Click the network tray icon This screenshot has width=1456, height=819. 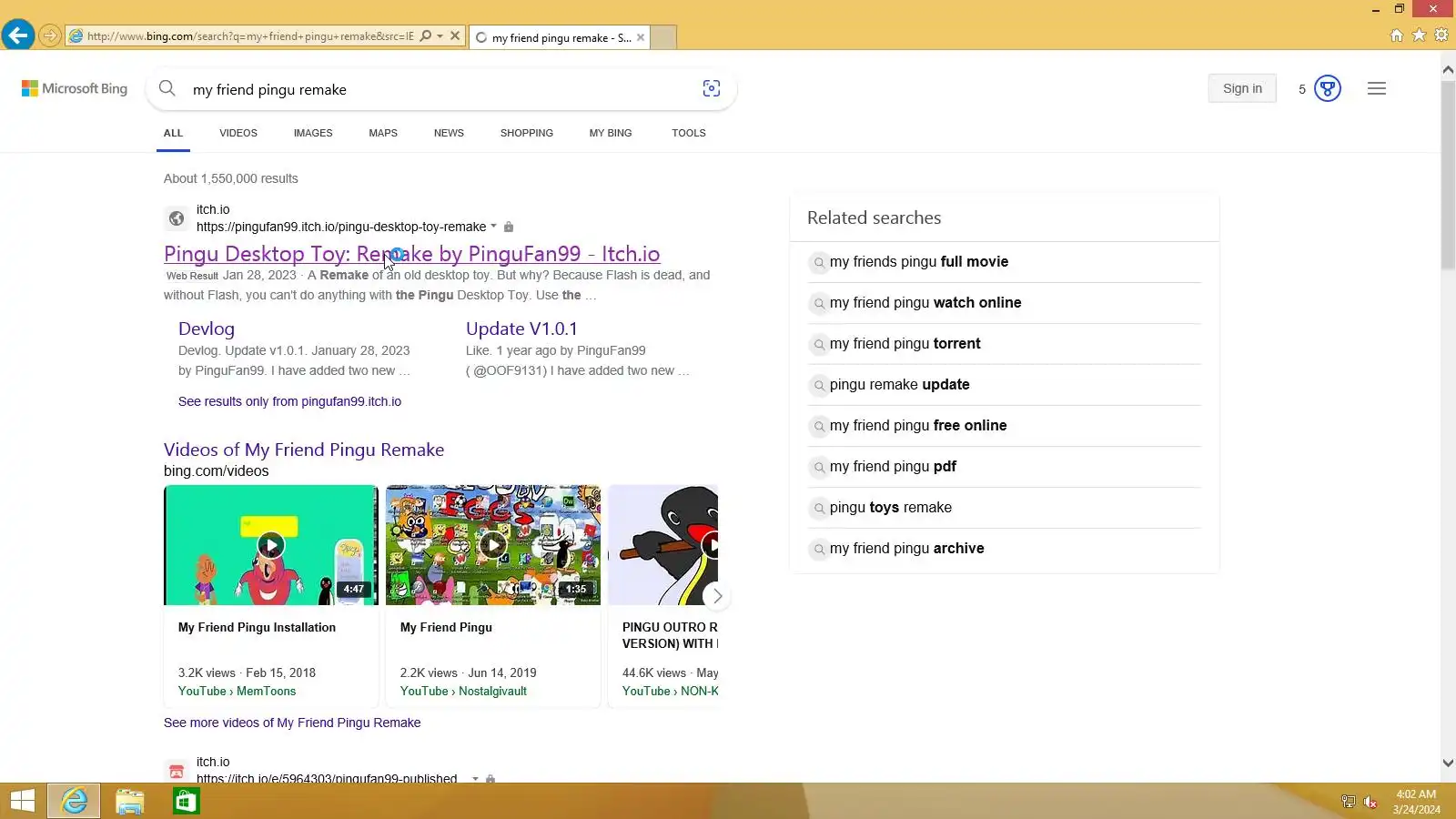pyautogui.click(x=1349, y=802)
